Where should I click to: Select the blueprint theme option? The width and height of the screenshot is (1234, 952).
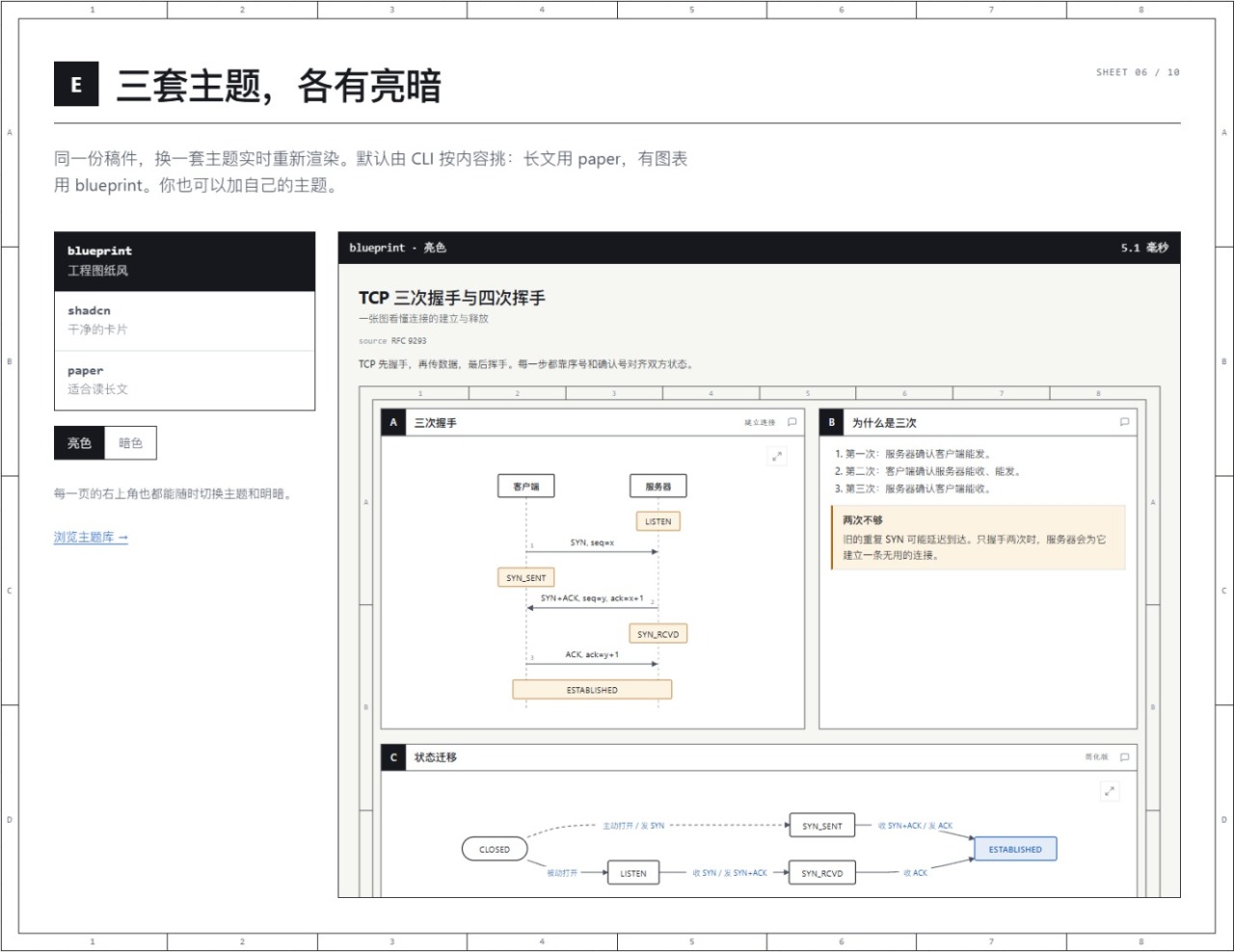pos(184,261)
